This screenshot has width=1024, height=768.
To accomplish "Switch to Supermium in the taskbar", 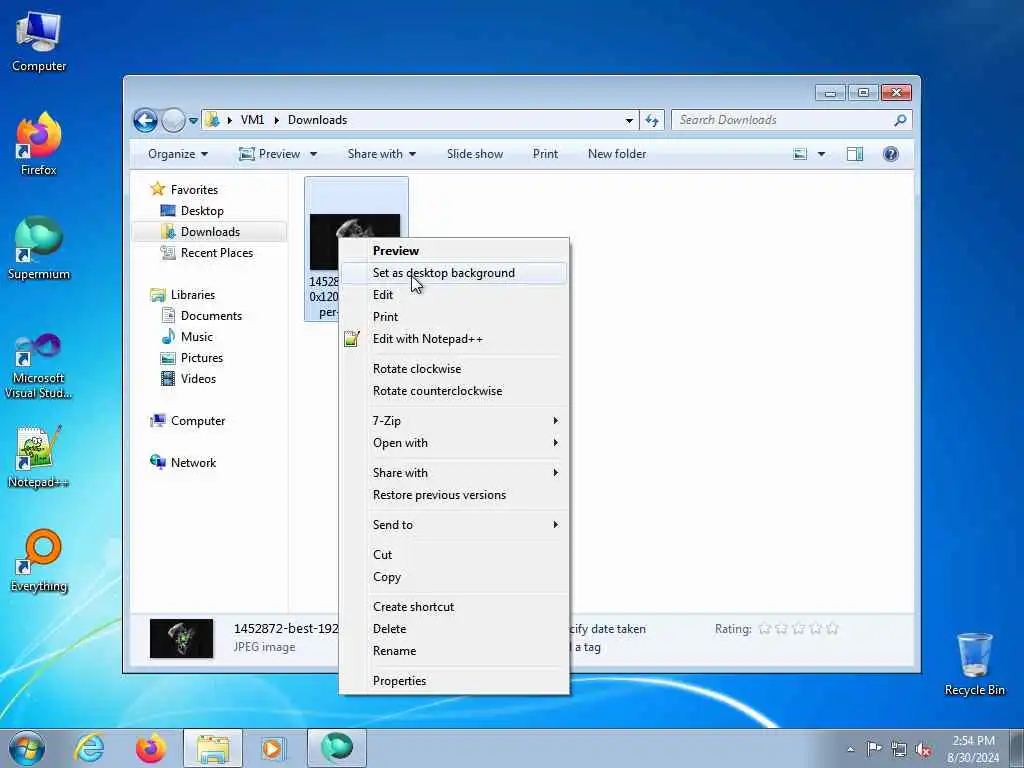I will pyautogui.click(x=337, y=748).
